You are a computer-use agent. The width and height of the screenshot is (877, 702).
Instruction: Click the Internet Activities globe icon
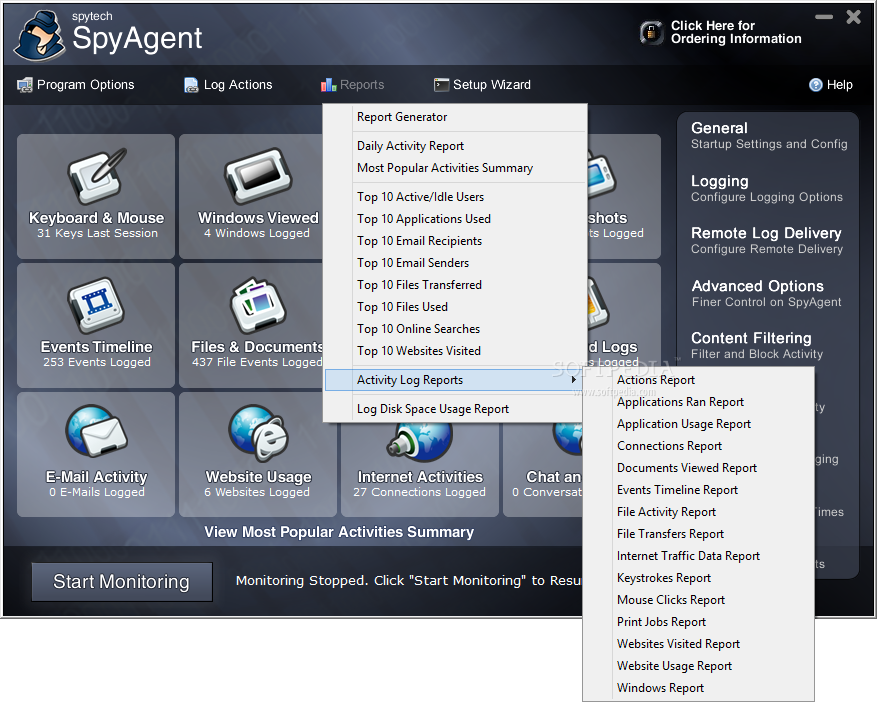pos(419,442)
